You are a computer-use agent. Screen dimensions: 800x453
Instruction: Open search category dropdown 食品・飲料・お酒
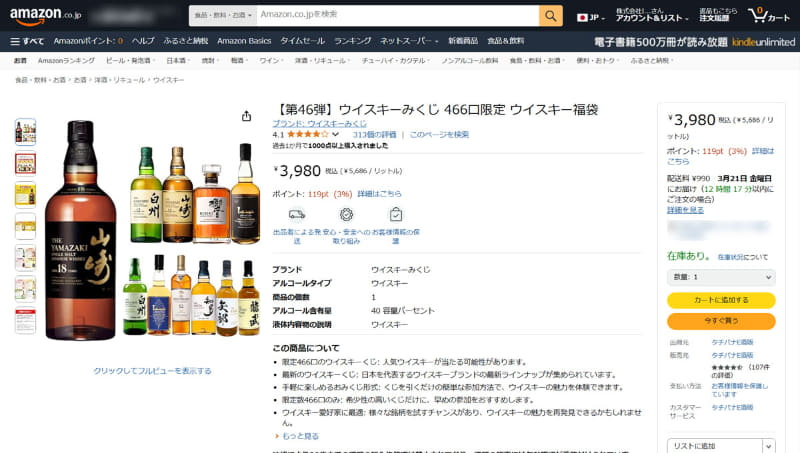point(223,16)
